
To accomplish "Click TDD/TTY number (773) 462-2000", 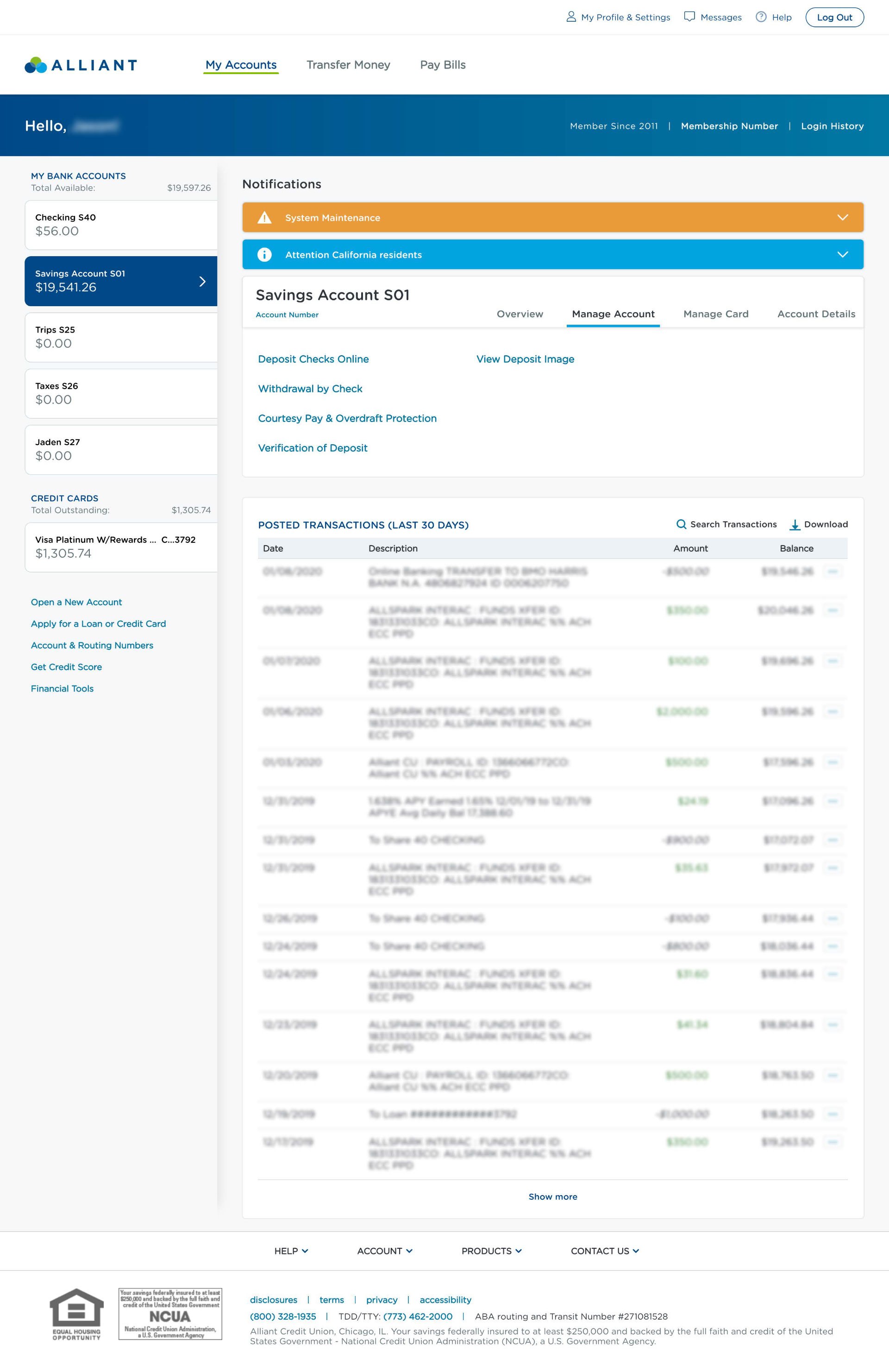I will click(418, 1317).
